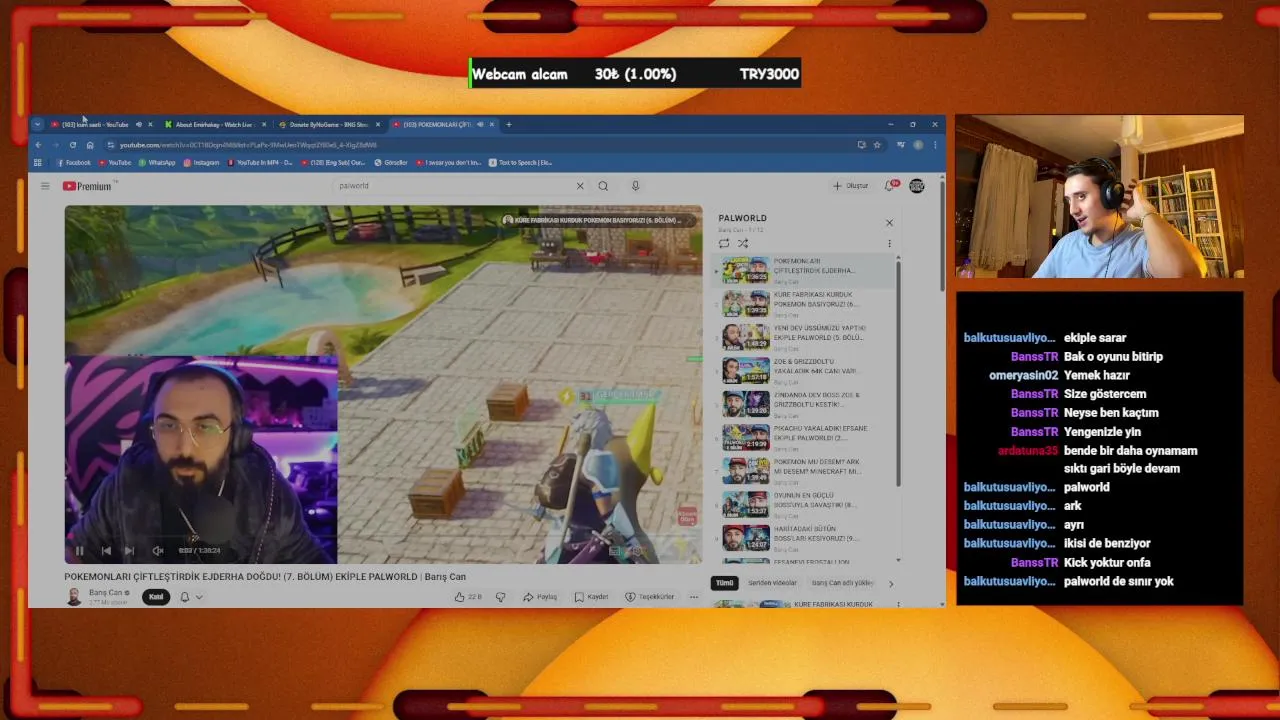Image resolution: width=1280 pixels, height=720 pixels.
Task: Bookmark this page with the star
Action: 877,145
